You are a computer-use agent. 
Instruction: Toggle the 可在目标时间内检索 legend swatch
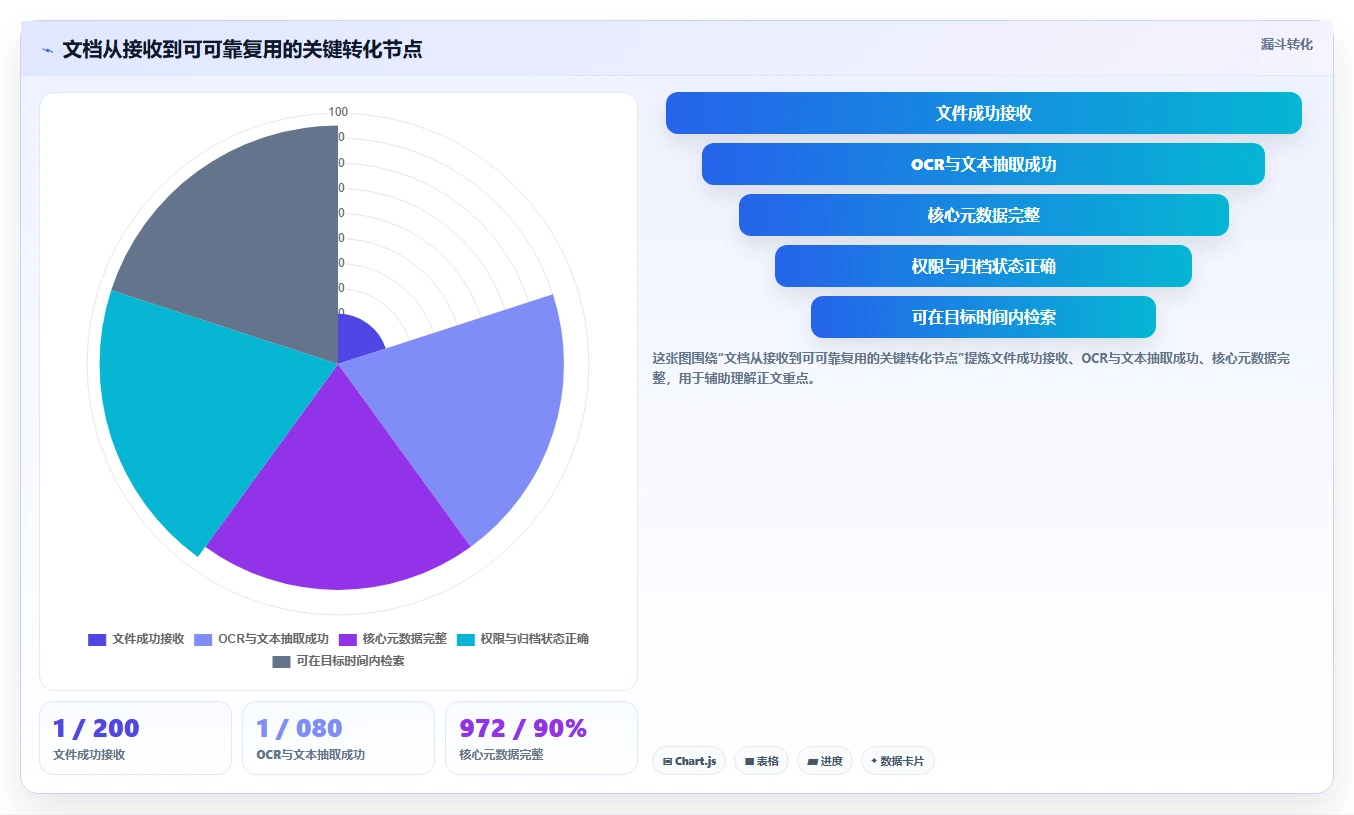click(281, 661)
